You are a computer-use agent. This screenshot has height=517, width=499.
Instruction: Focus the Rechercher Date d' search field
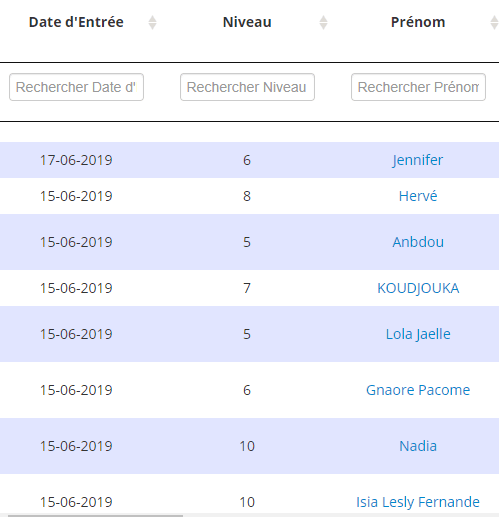(76, 87)
